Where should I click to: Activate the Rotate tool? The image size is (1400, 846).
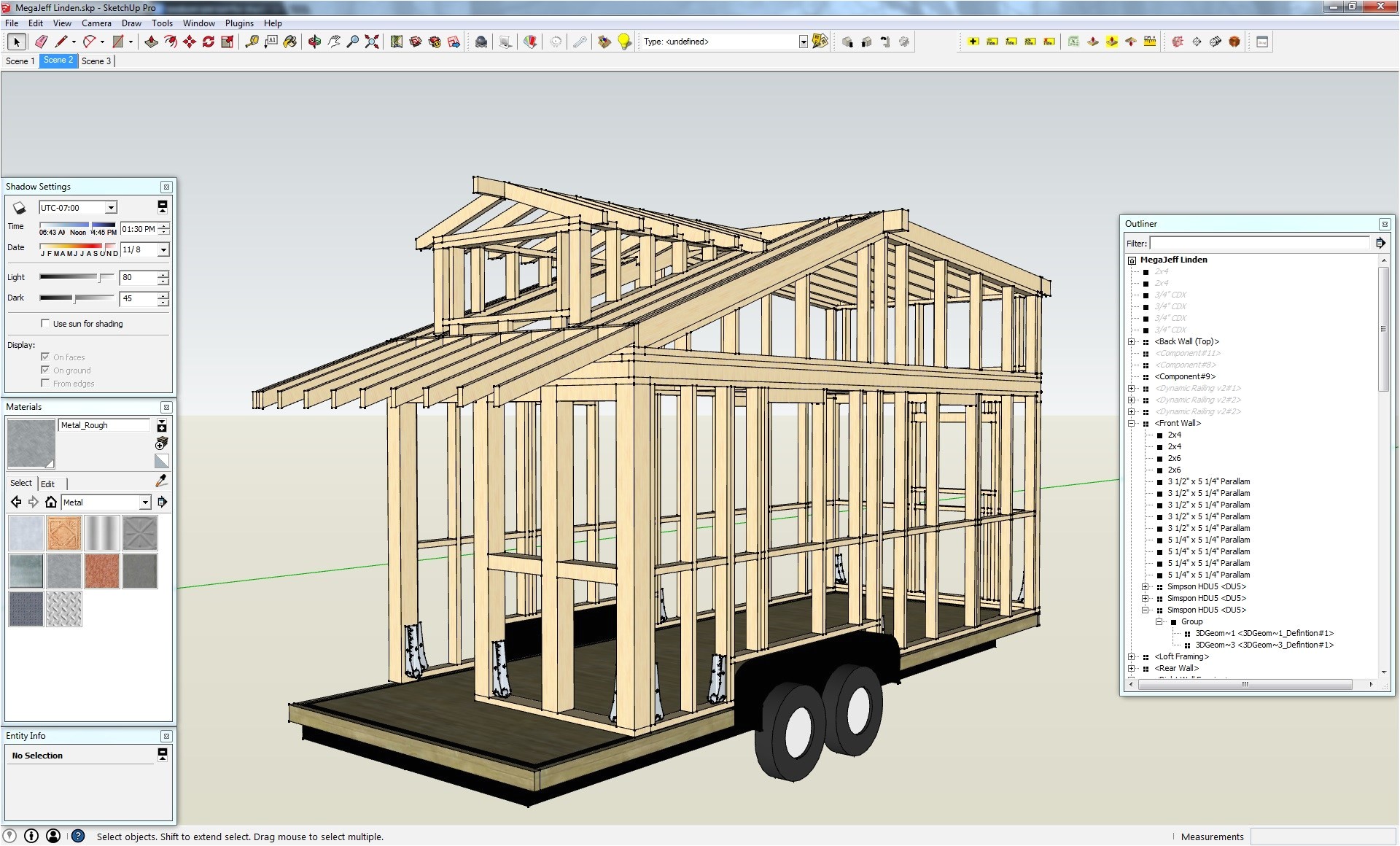click(x=209, y=42)
